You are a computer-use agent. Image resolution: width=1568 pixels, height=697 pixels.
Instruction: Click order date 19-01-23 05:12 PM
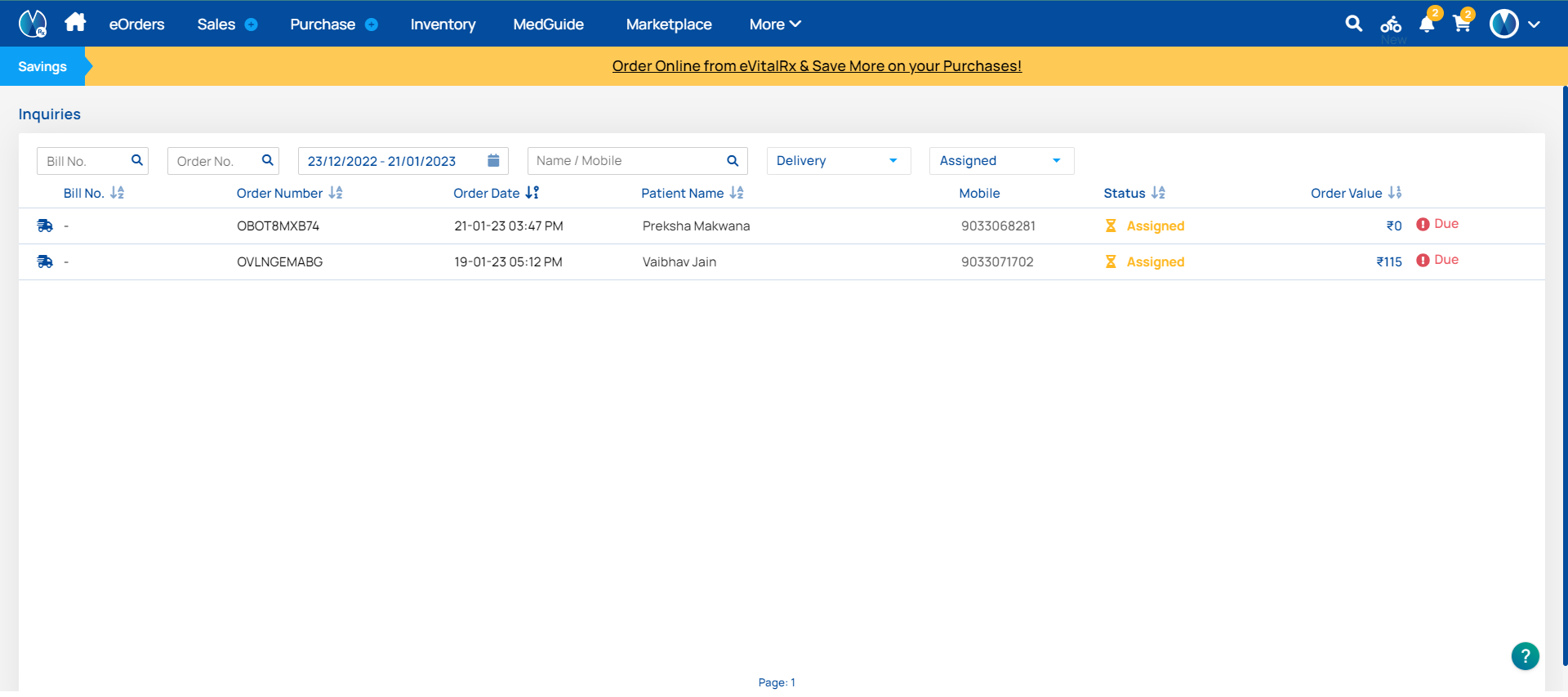pyautogui.click(x=508, y=262)
